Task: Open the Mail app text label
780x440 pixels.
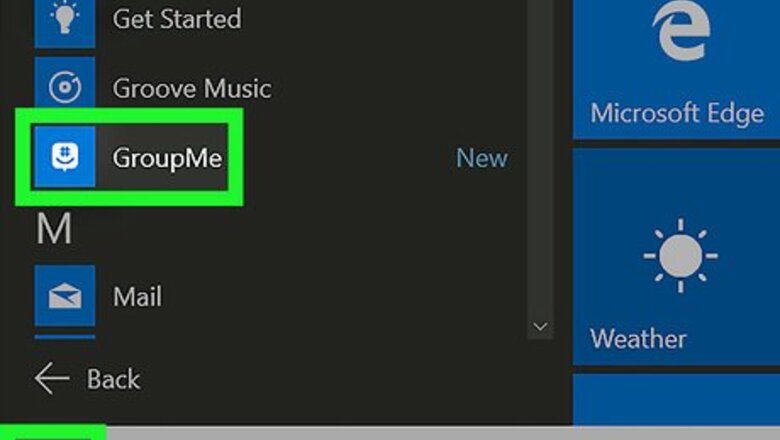Action: [137, 297]
